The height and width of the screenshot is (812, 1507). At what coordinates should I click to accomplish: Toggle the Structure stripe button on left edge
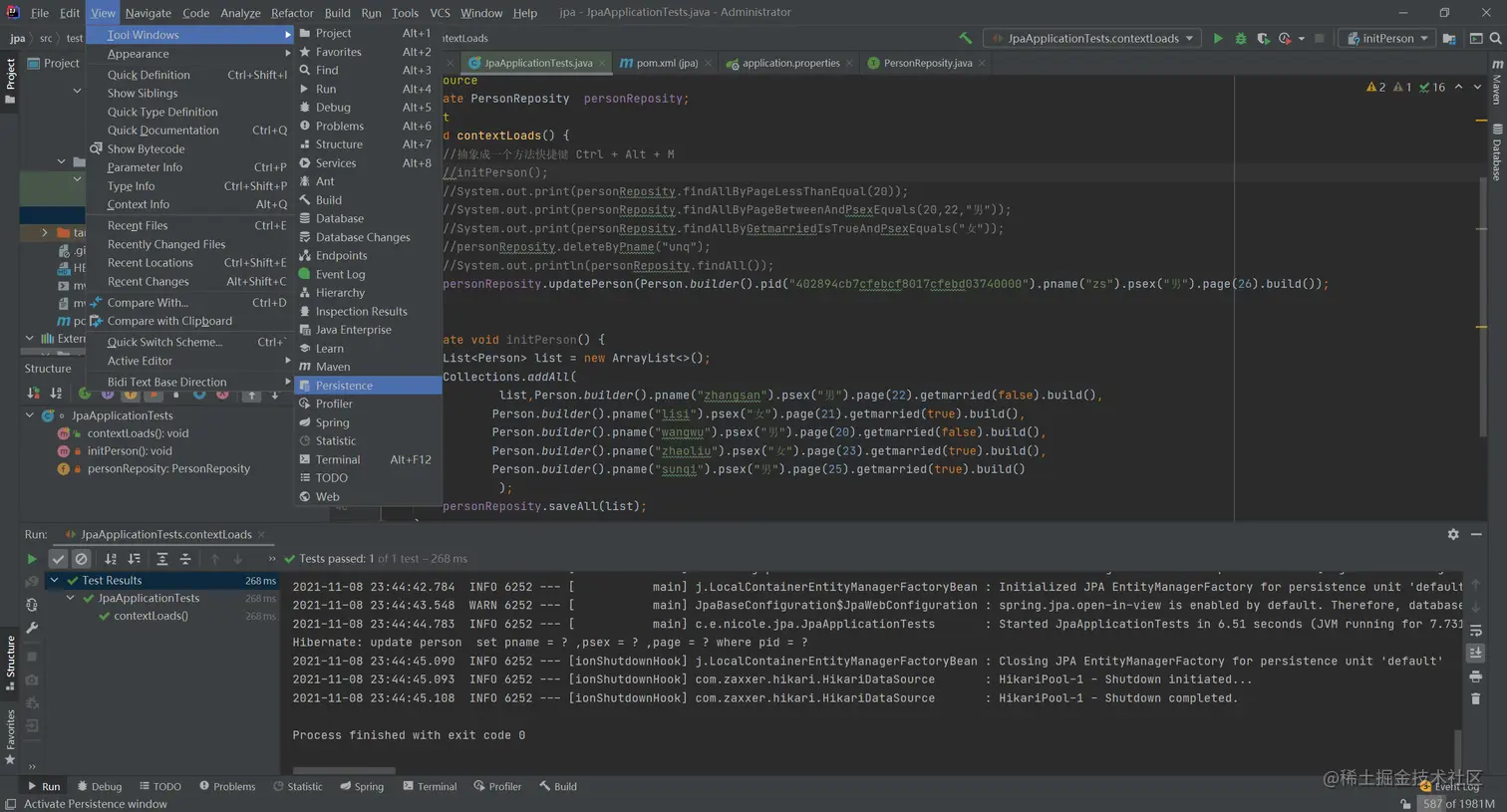[x=10, y=663]
